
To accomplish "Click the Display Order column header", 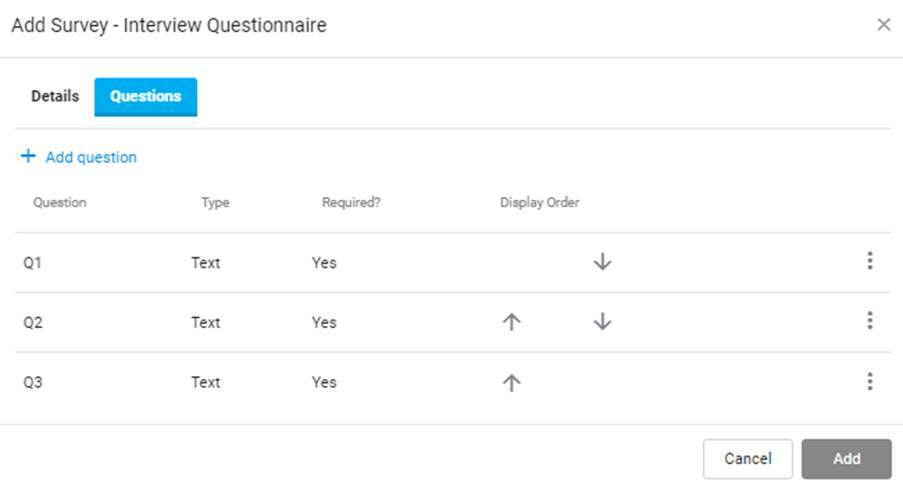I will (540, 203).
